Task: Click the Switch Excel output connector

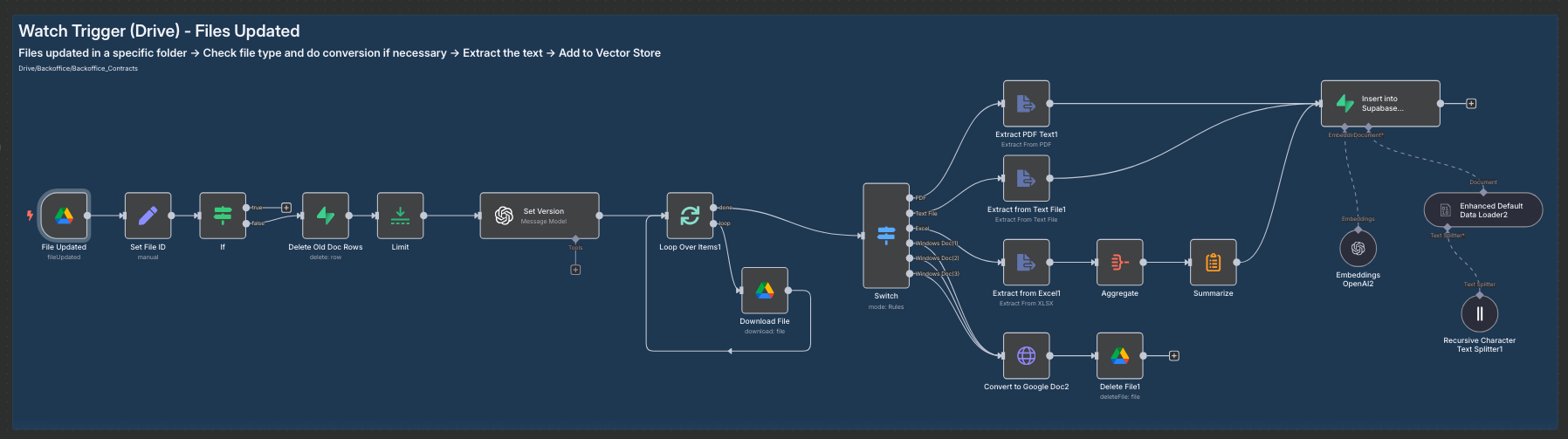Action: click(910, 229)
